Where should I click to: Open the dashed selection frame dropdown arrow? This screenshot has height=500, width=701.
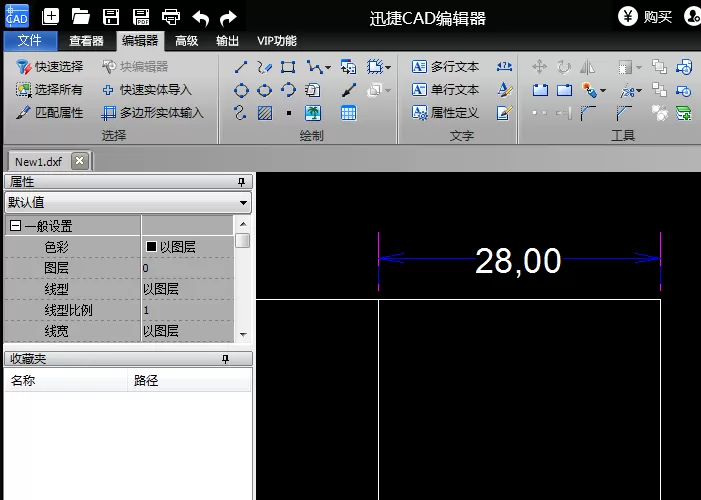tap(388, 68)
